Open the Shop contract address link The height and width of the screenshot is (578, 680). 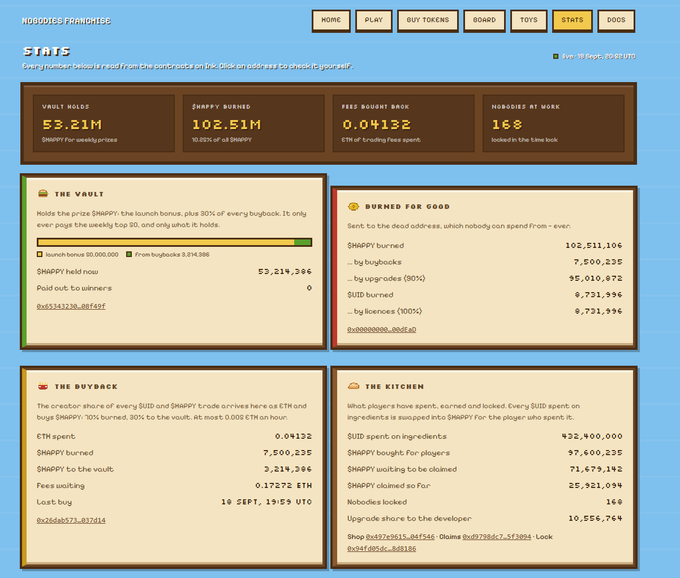(x=400, y=537)
